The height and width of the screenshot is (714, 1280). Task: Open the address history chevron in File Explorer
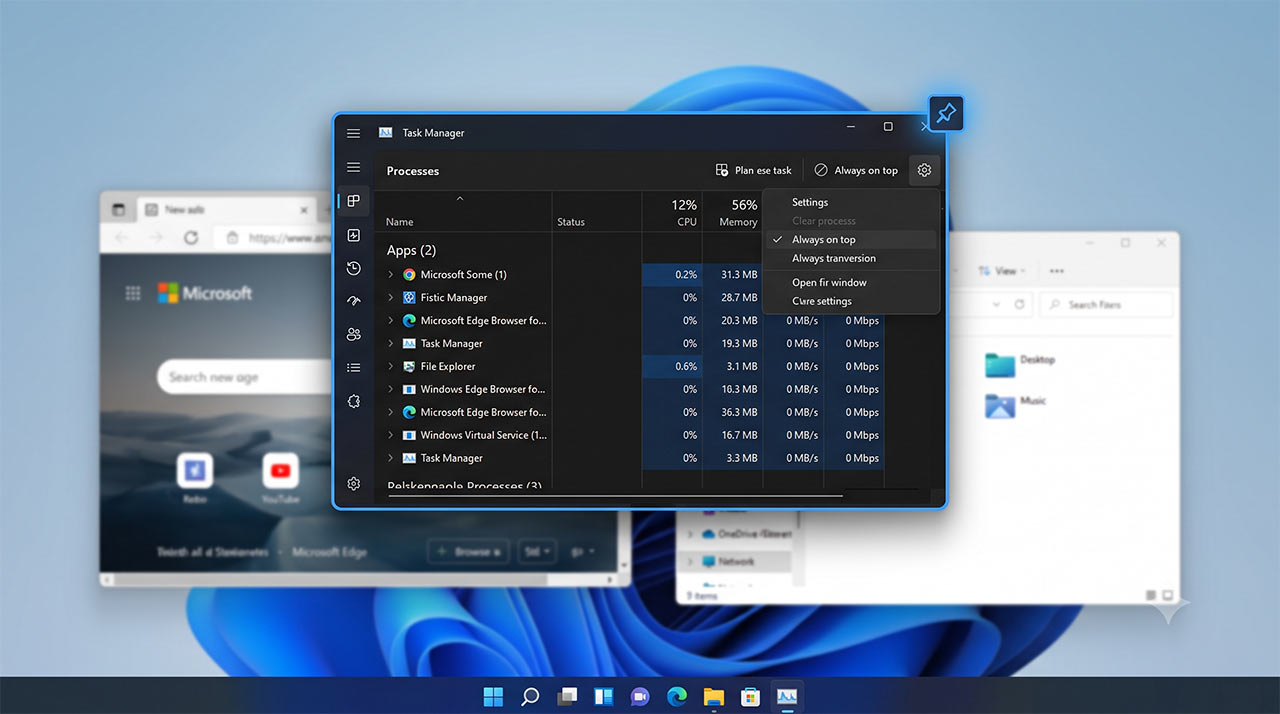pyautogui.click(x=996, y=304)
